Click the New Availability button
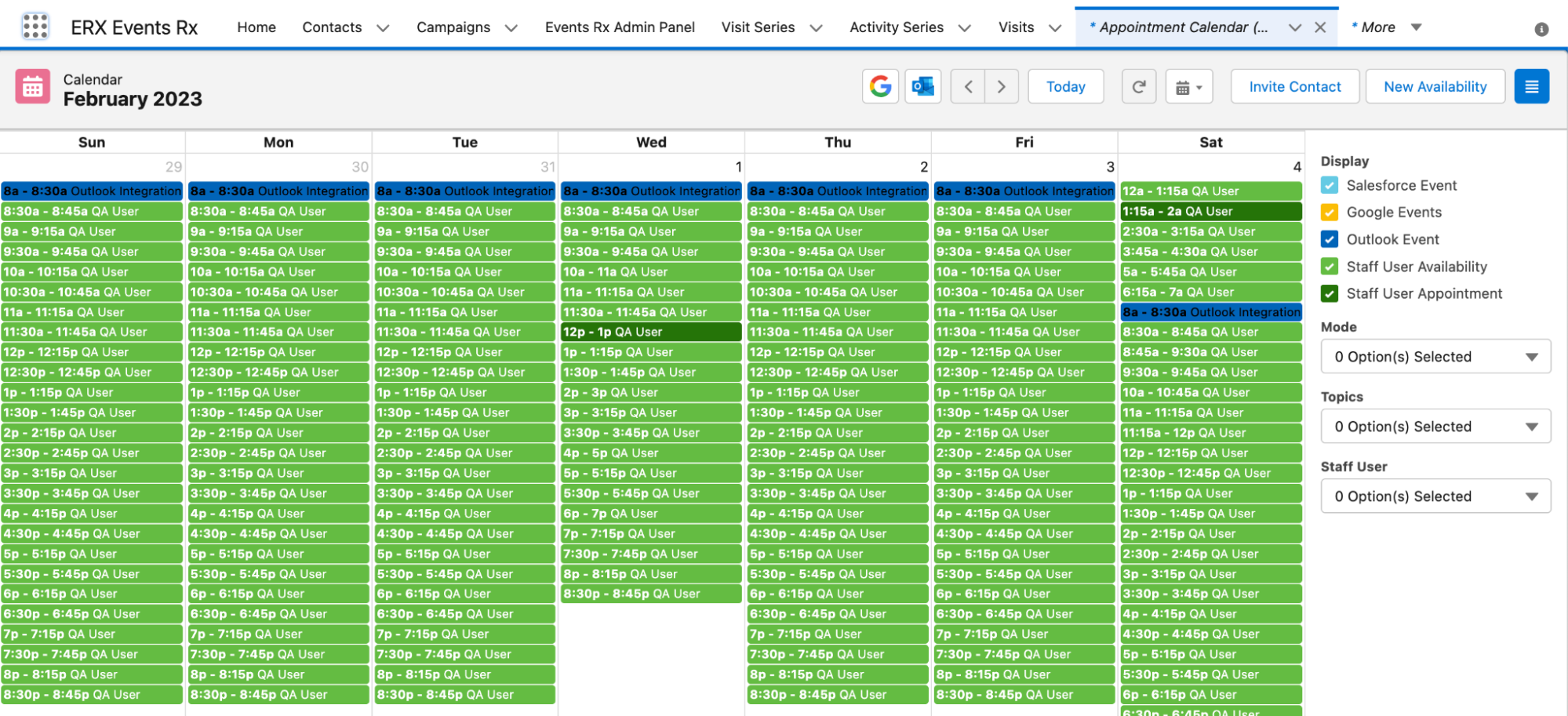 [x=1435, y=86]
